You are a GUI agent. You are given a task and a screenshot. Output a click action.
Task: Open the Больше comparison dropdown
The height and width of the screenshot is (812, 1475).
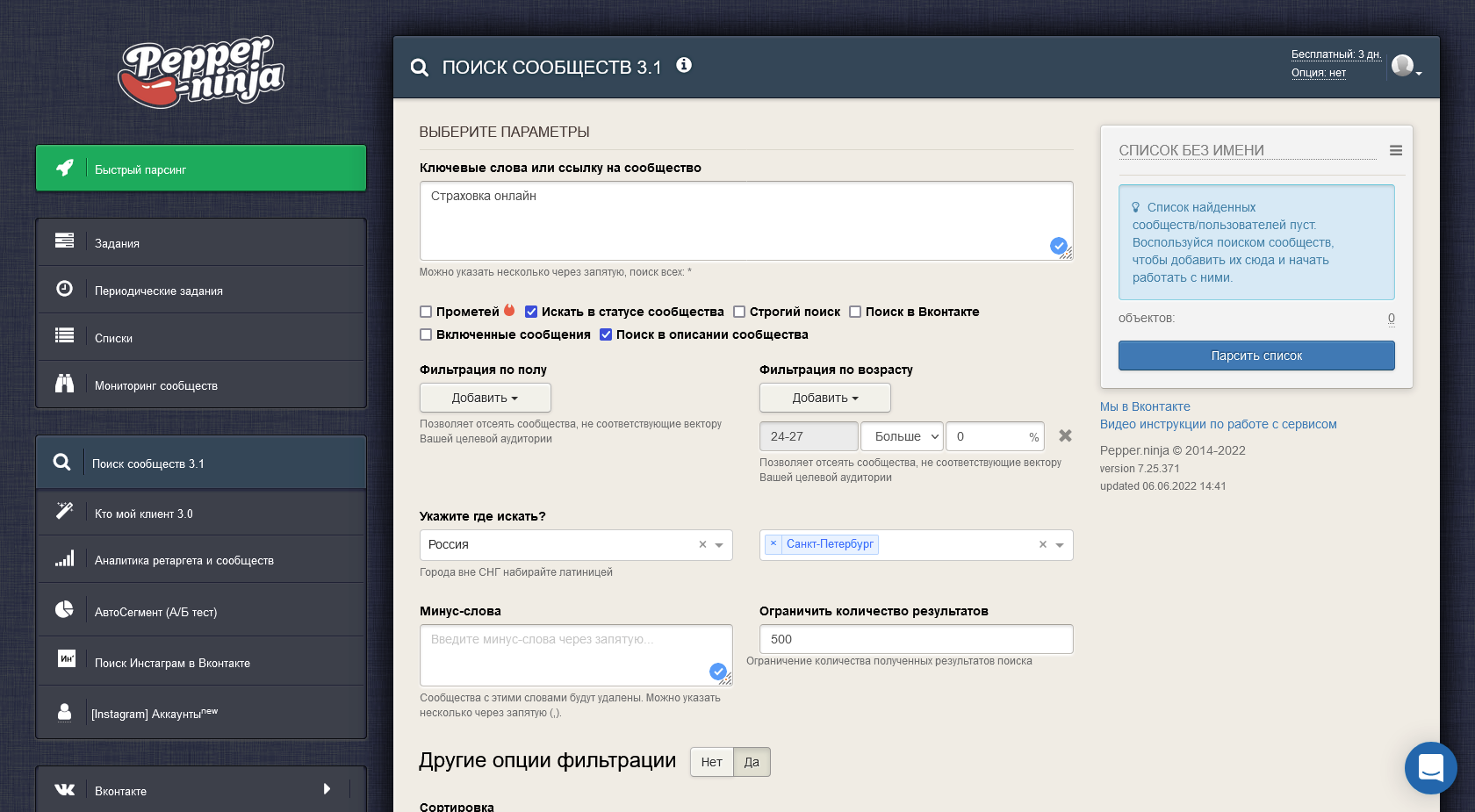tap(902, 436)
